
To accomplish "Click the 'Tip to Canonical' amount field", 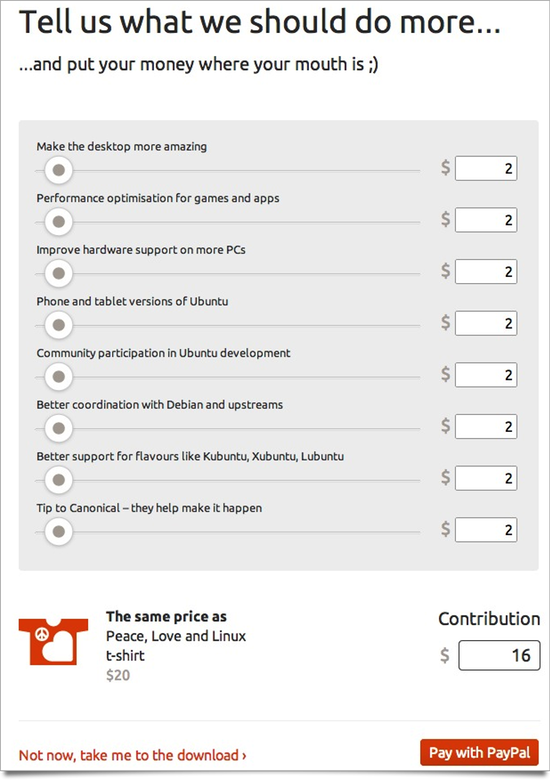I will pos(486,530).
